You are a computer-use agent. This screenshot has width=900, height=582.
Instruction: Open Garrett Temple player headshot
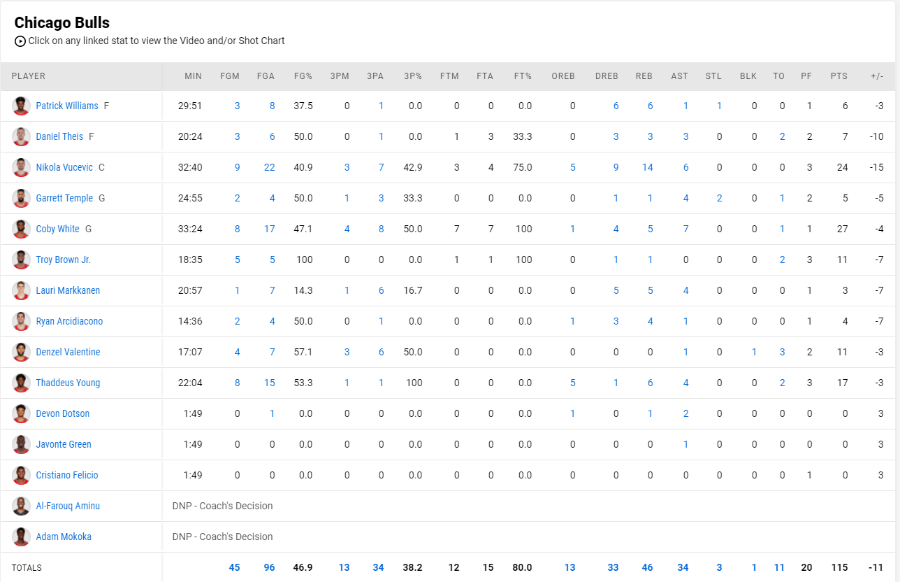point(21,198)
